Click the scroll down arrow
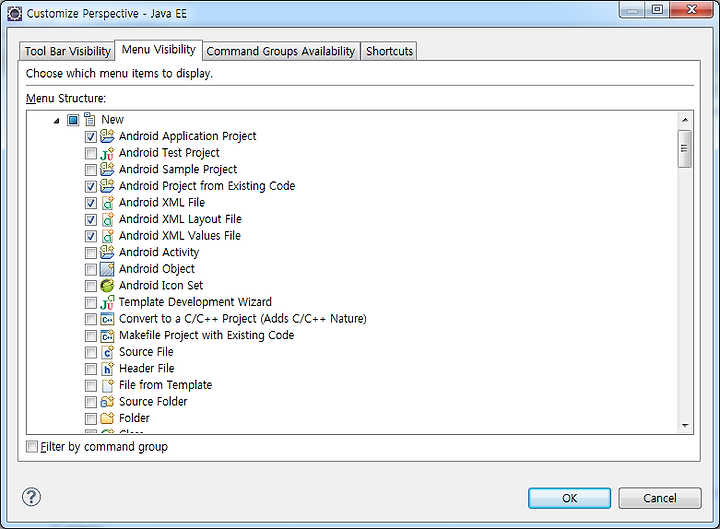Image resolution: width=720 pixels, height=529 pixels. pos(685,426)
